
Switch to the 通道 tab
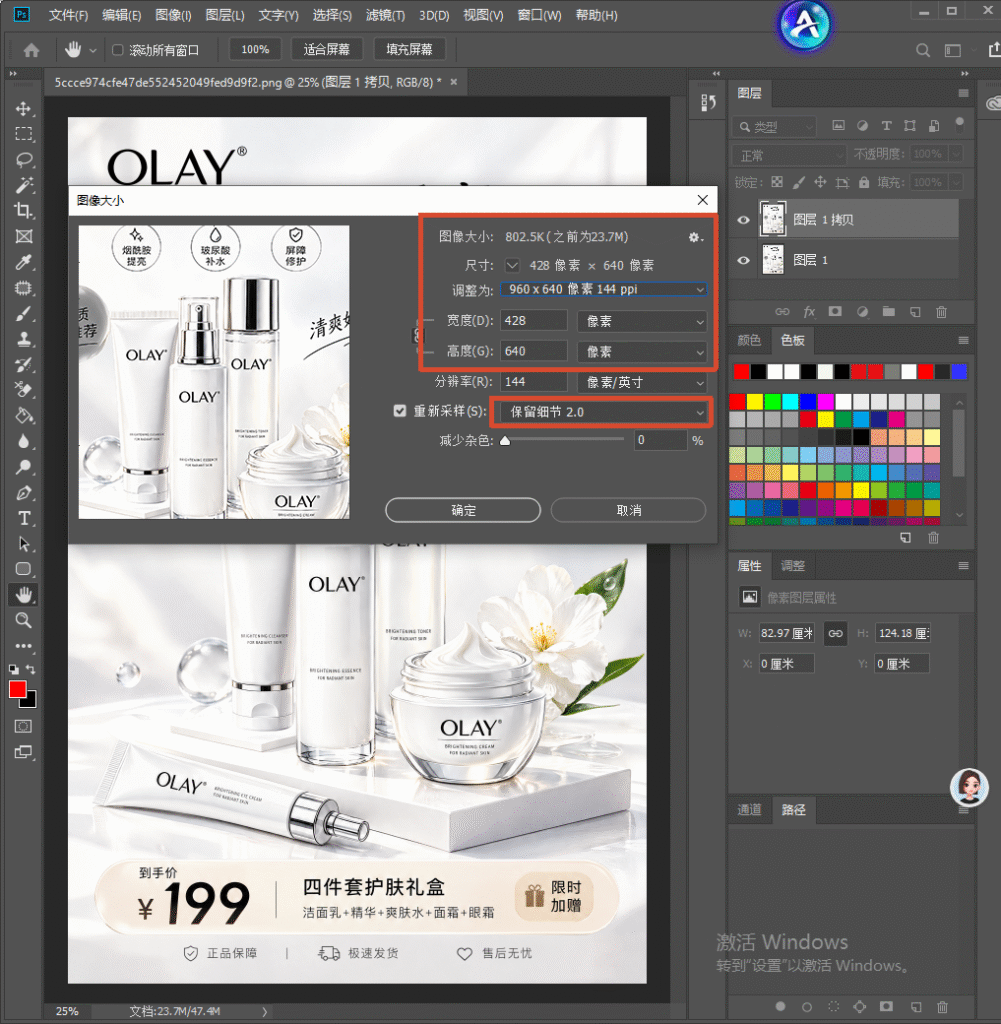(x=749, y=810)
